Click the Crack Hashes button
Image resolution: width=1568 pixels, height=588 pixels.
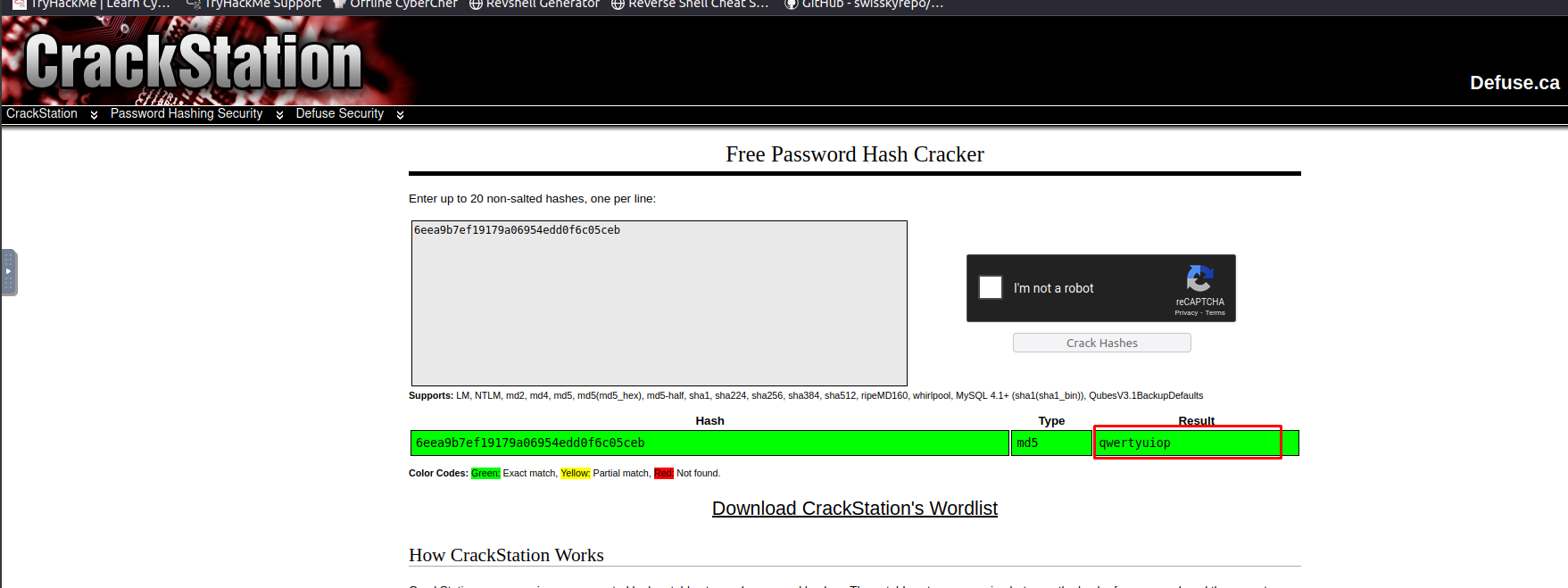click(1101, 343)
